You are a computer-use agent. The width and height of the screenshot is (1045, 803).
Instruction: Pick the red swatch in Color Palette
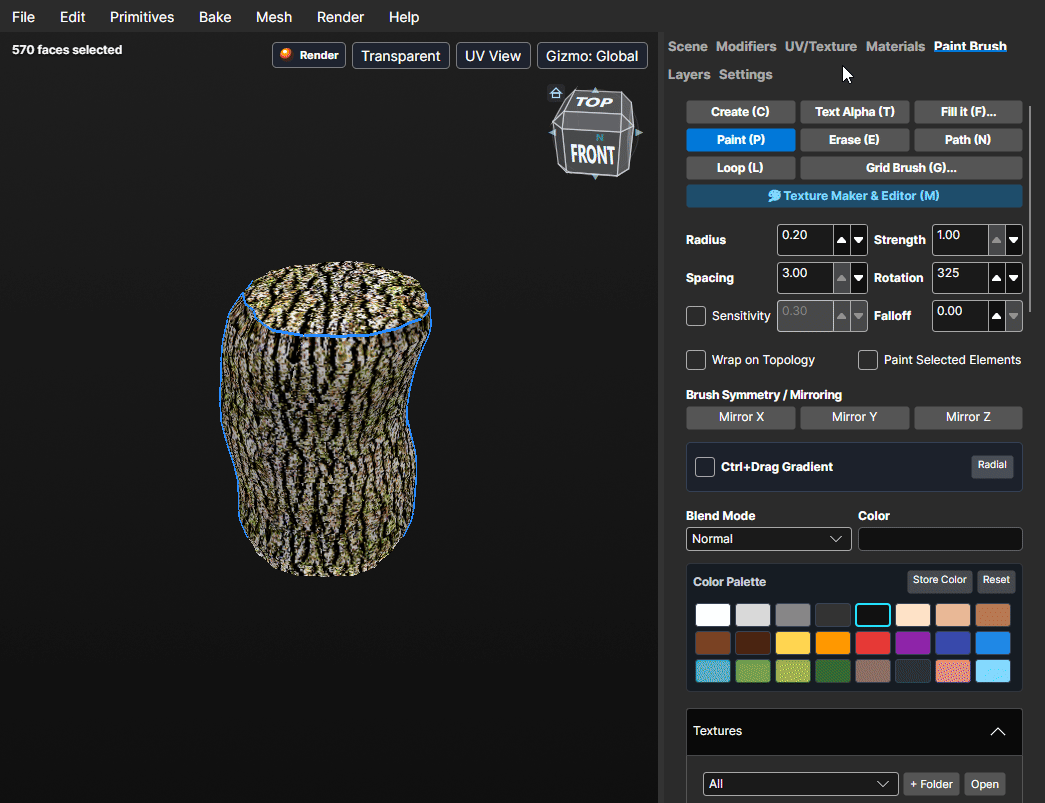point(872,643)
